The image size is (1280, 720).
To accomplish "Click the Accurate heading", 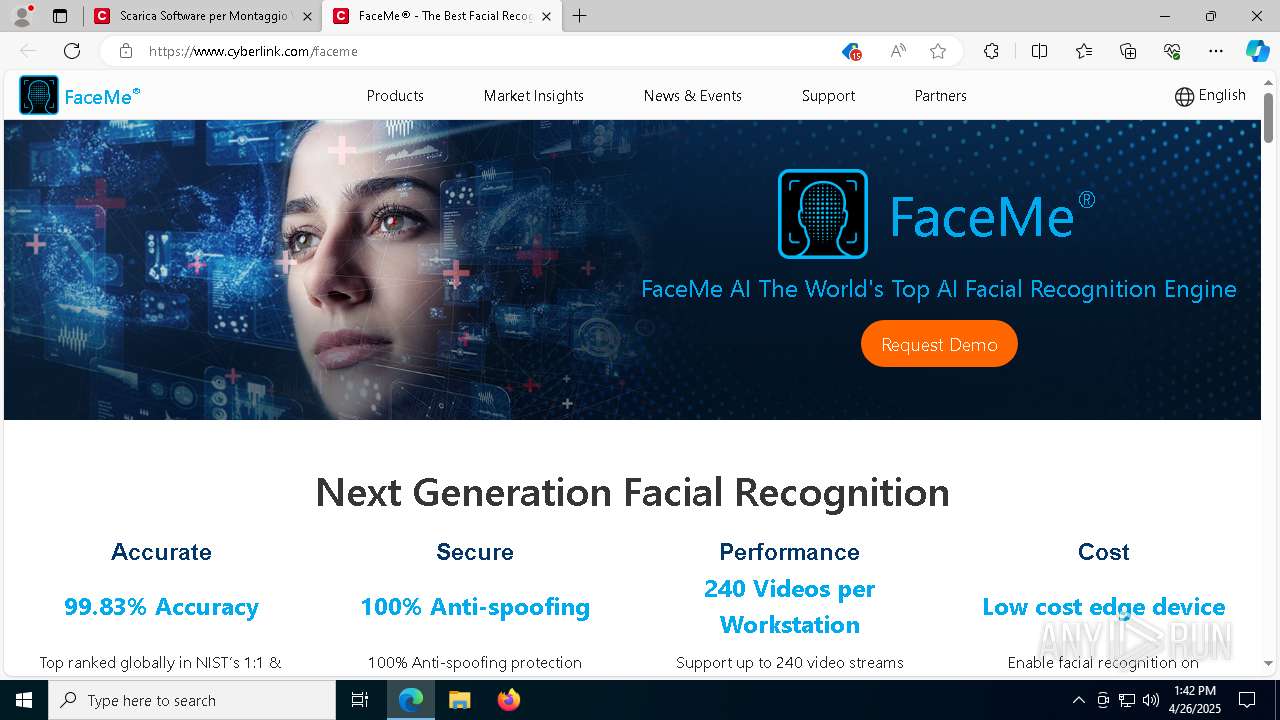I will 161,552.
